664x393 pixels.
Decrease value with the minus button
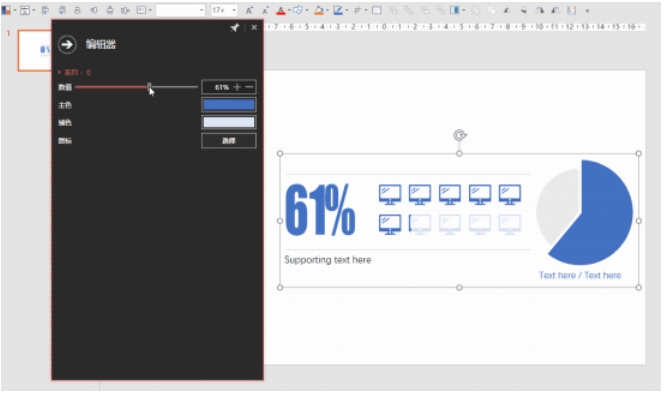point(249,87)
